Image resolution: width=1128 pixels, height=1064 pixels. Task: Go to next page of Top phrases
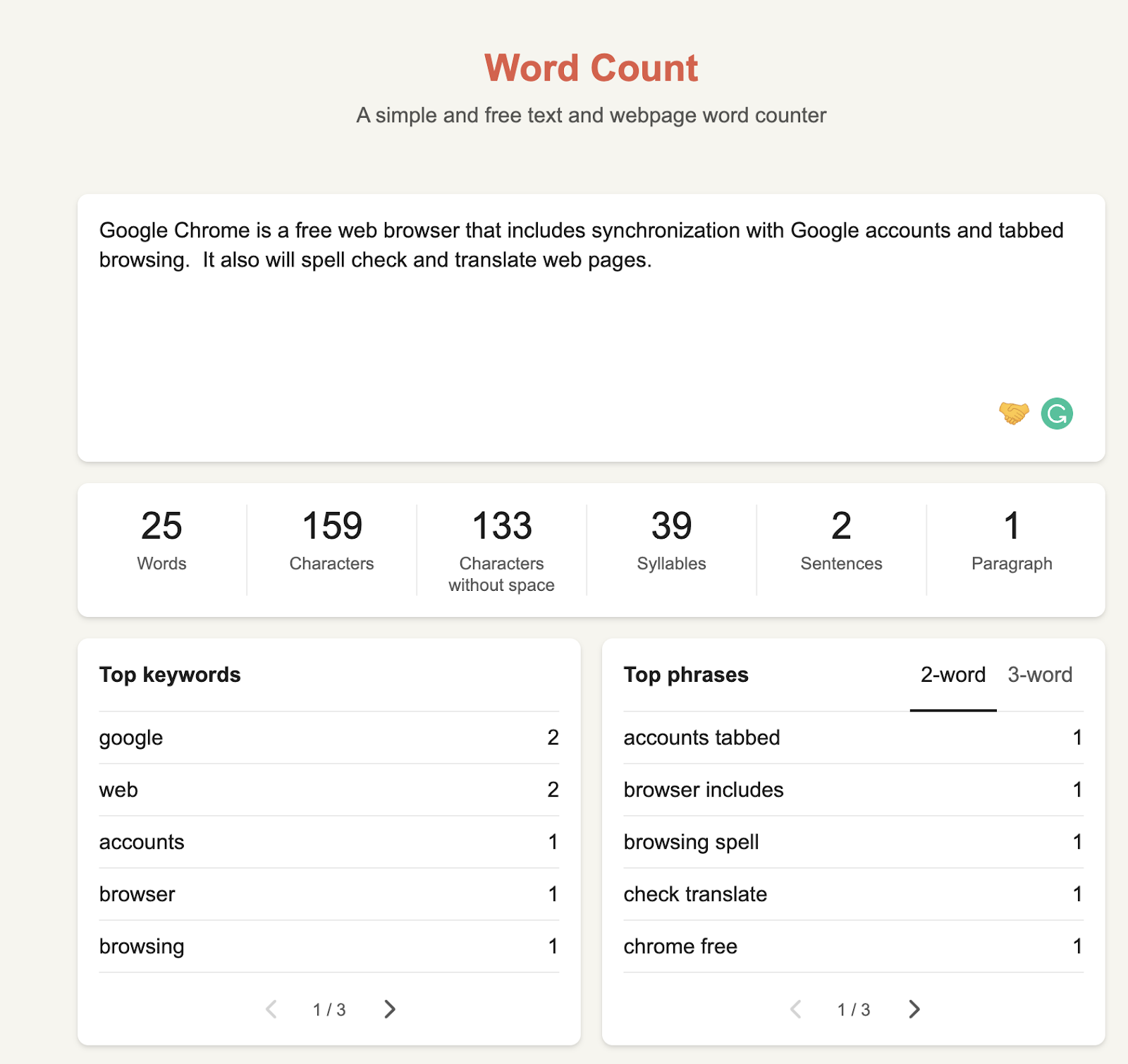pyautogui.click(x=914, y=1009)
